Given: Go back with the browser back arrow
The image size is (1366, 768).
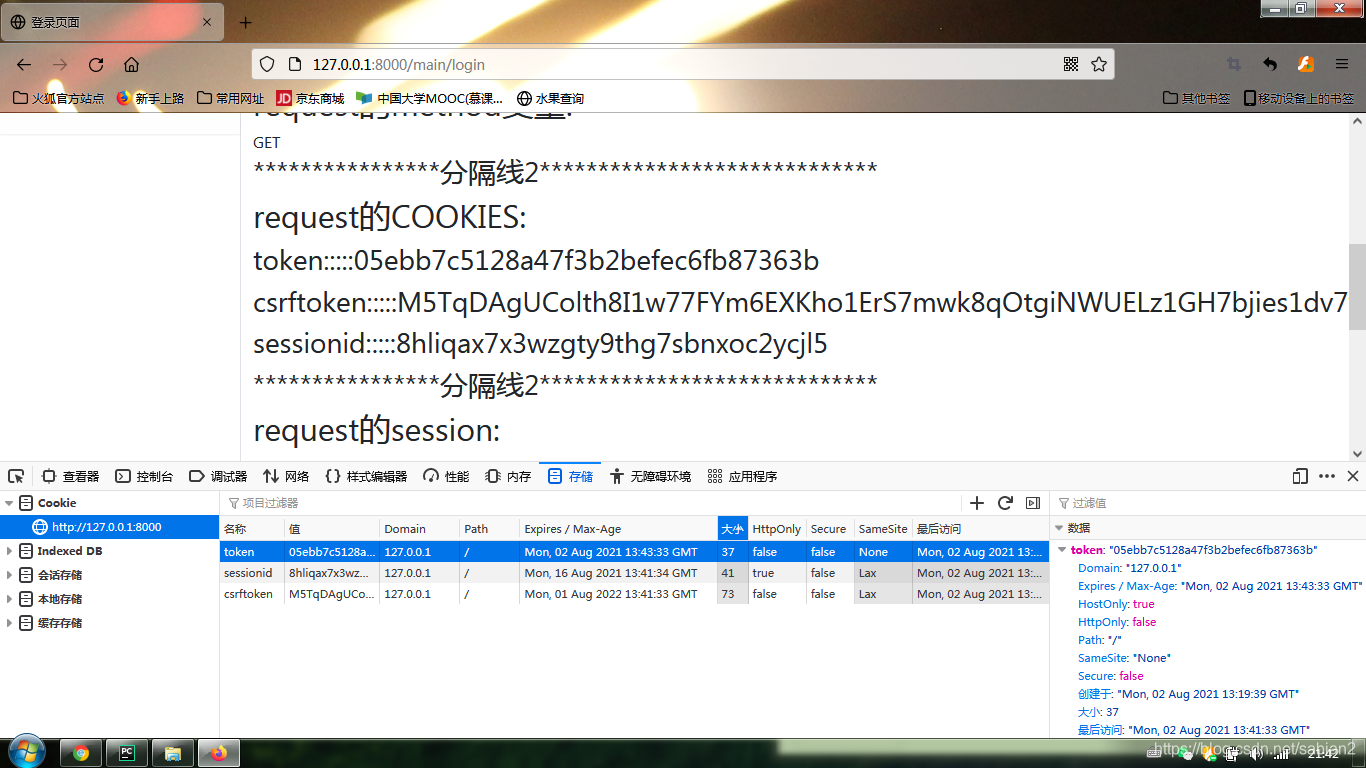Looking at the screenshot, I should [24, 64].
